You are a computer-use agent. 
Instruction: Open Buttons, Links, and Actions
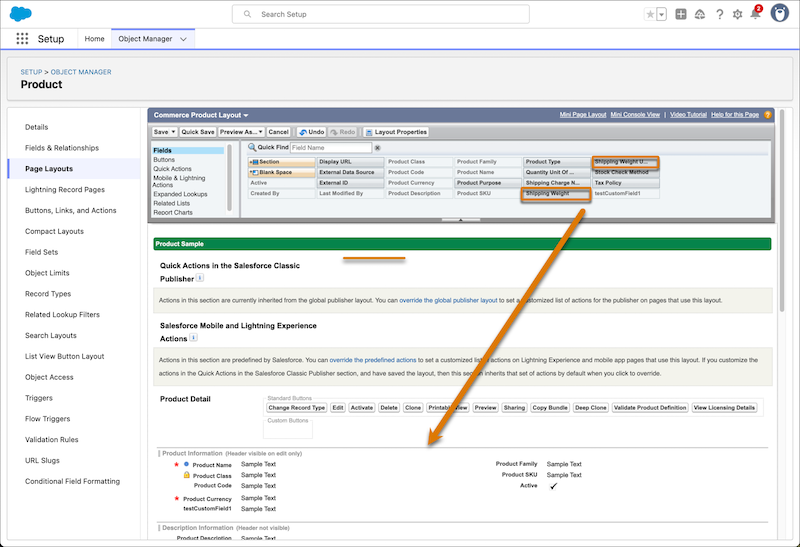point(70,210)
